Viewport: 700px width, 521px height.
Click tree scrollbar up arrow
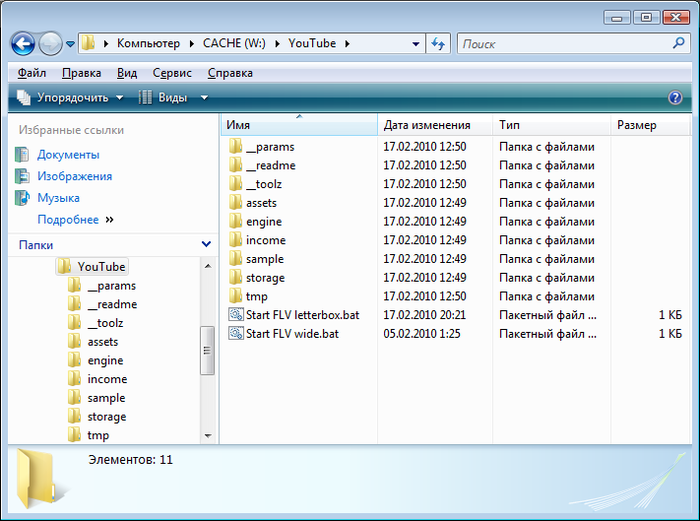(208, 266)
